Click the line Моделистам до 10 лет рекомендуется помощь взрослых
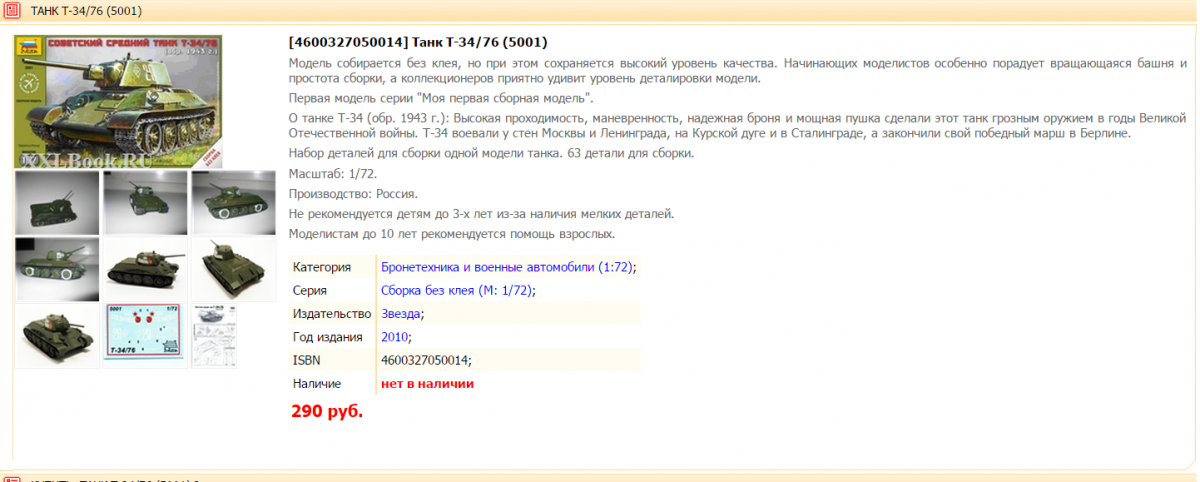This screenshot has height=482, width=1200. (452, 233)
